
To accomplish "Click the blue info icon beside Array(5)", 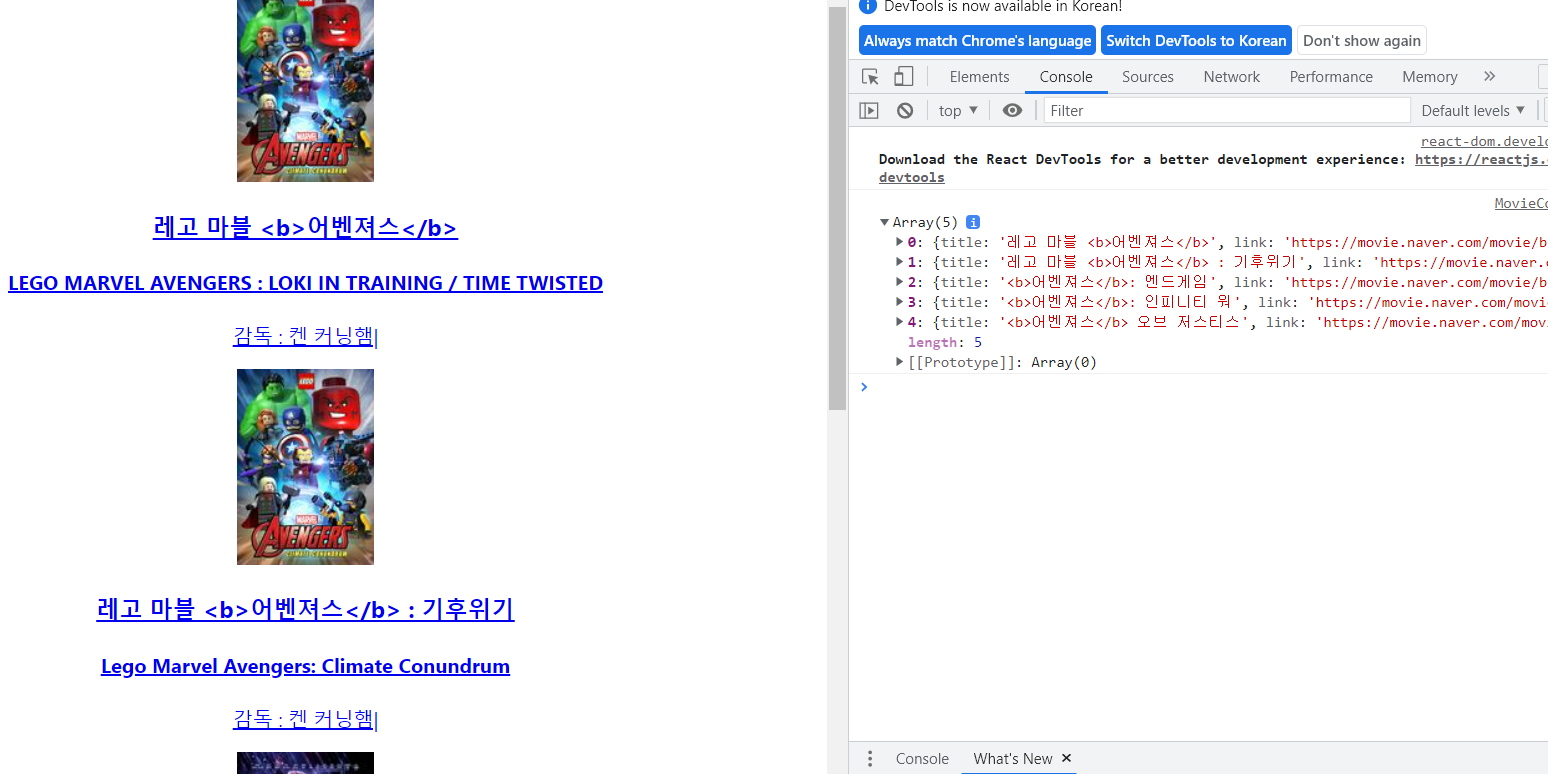I will click(972, 222).
